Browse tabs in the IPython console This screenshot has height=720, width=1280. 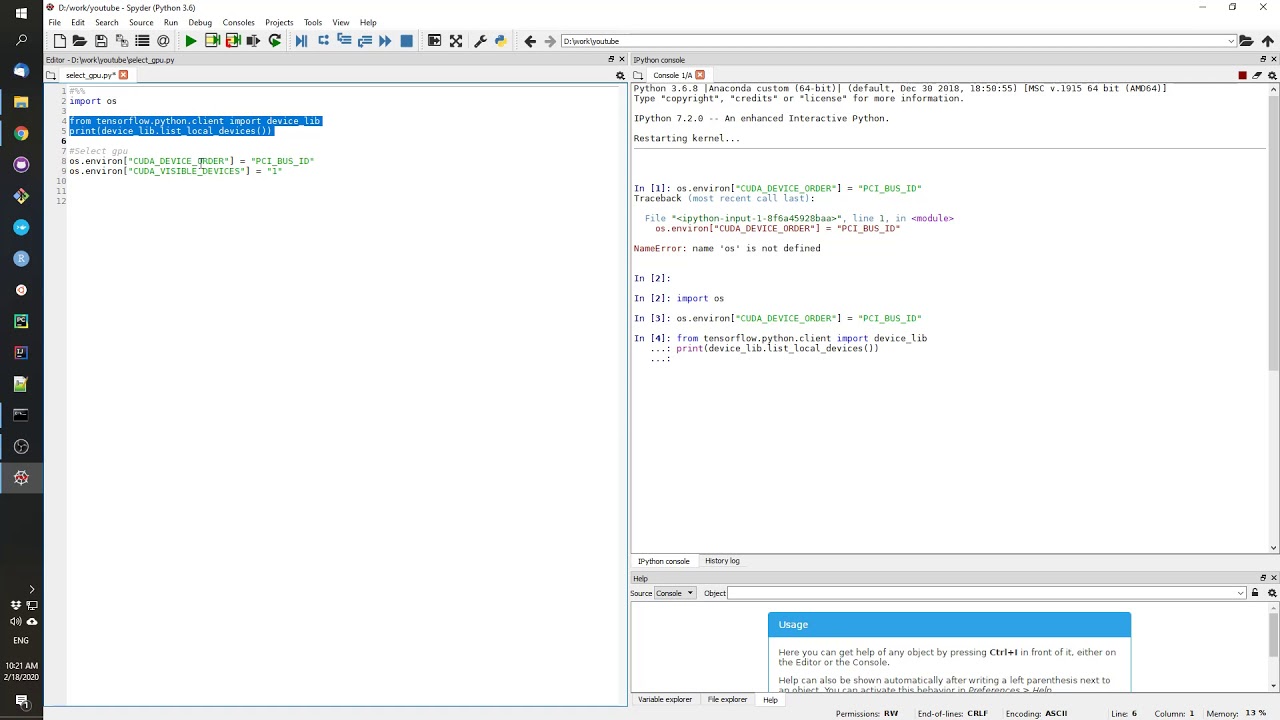click(638, 75)
